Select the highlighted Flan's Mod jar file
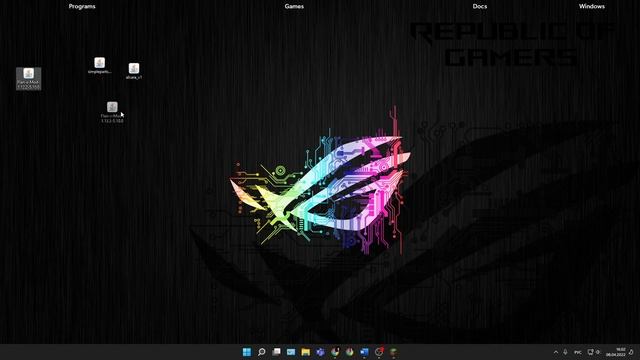The width and height of the screenshot is (640, 360). coord(29,79)
